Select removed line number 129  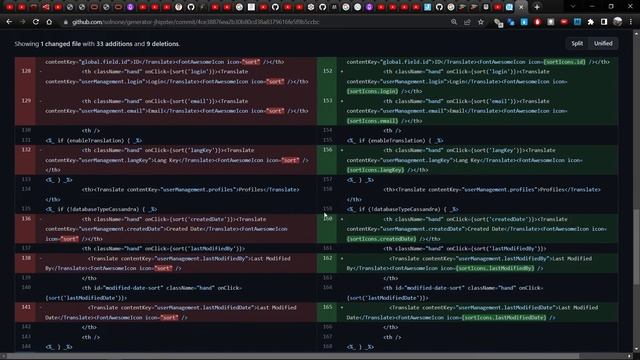tap(26, 100)
